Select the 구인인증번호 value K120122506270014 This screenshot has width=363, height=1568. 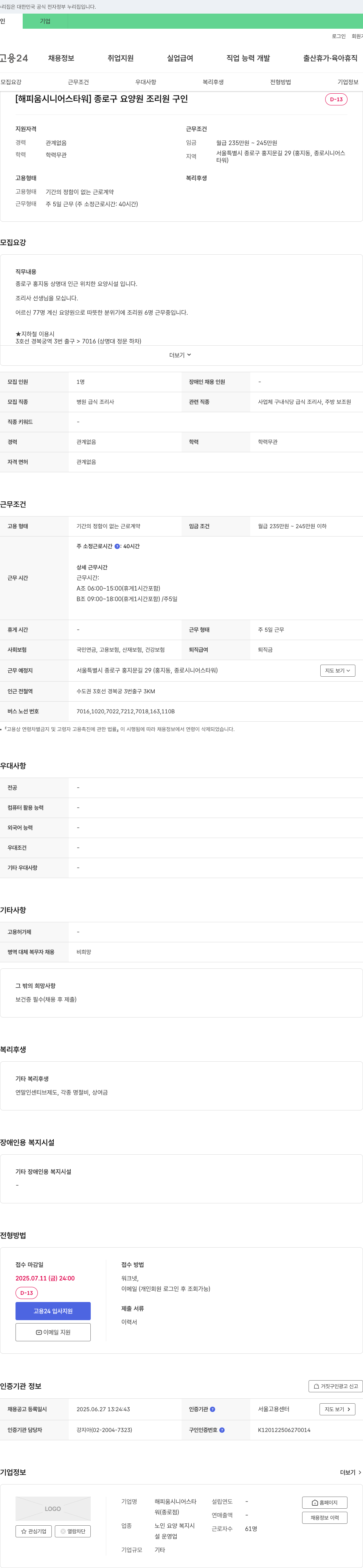coord(284,1430)
